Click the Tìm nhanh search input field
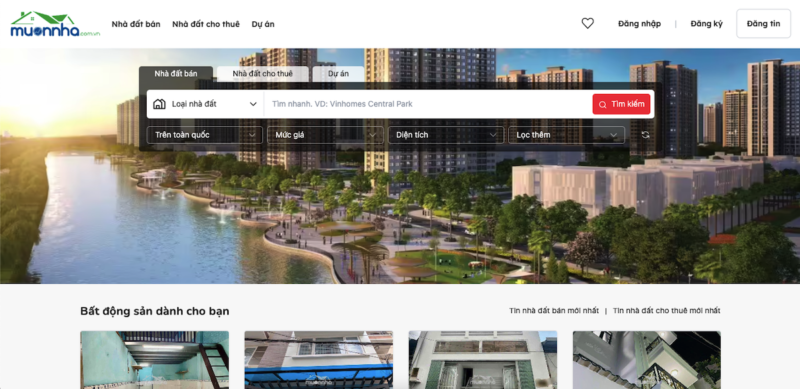The height and width of the screenshot is (389, 800). [x=428, y=104]
